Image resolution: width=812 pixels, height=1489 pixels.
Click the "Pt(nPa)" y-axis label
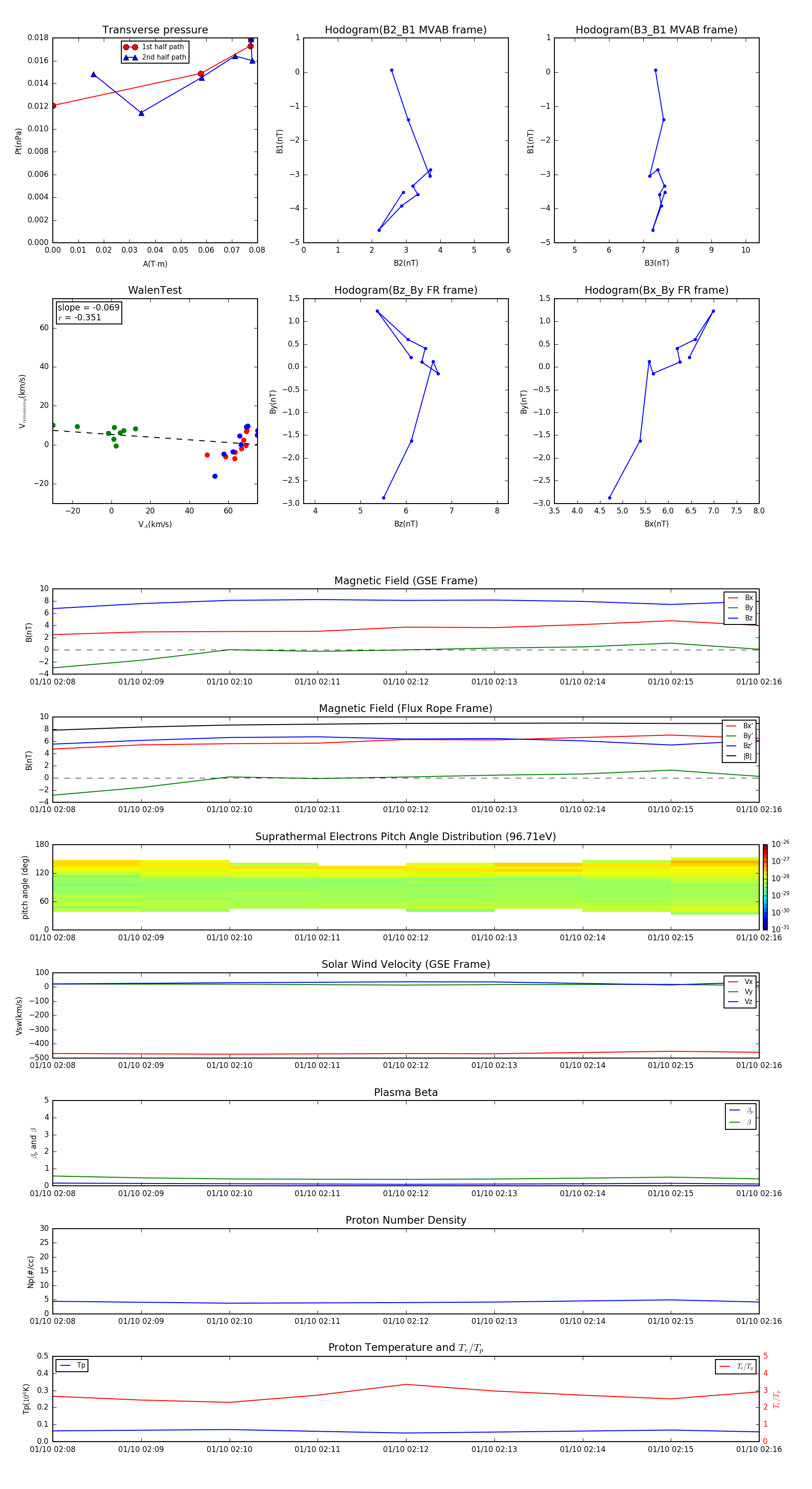(18, 141)
